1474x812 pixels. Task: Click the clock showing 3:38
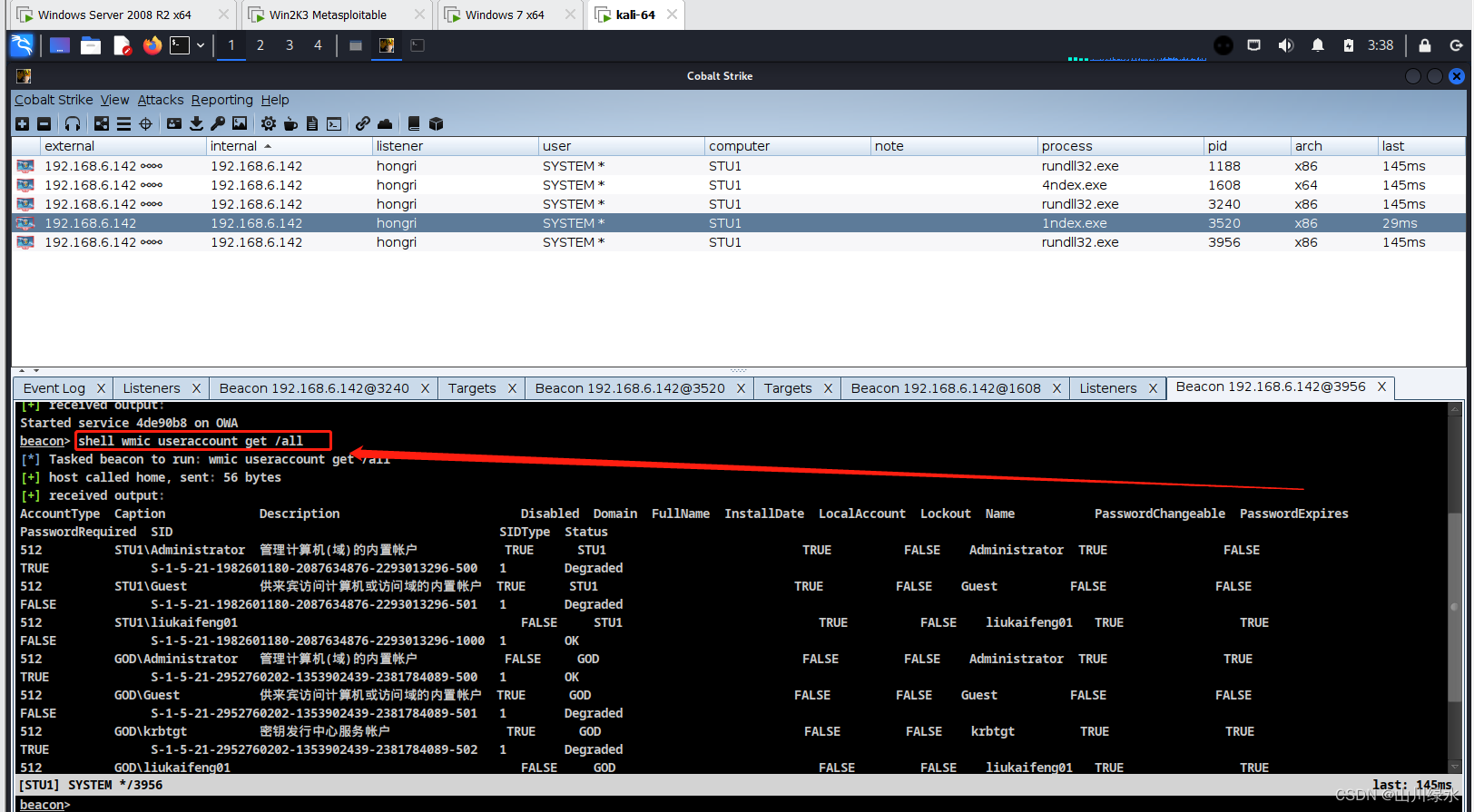coord(1381,45)
